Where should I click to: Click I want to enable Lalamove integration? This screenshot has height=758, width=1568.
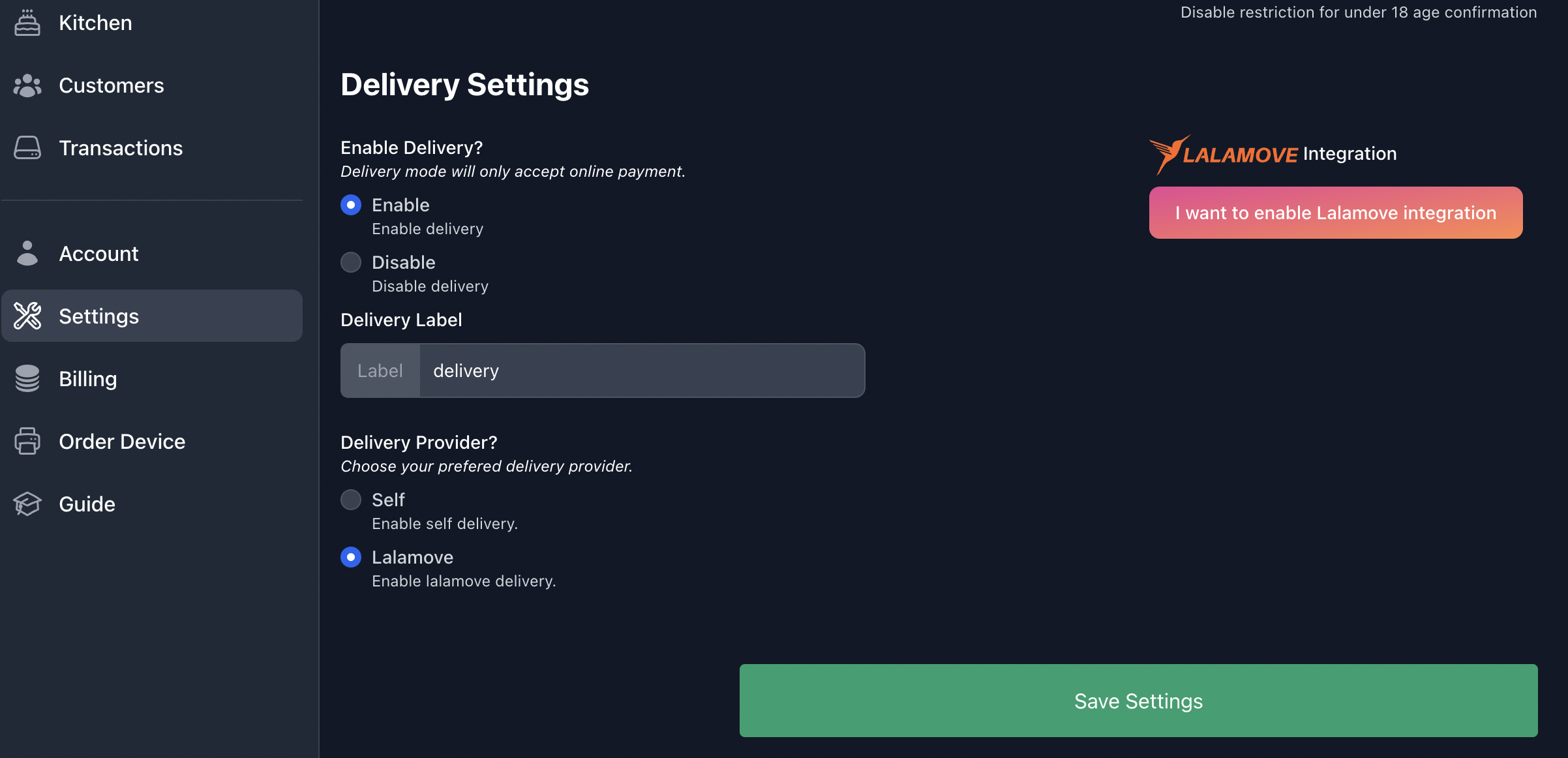[x=1336, y=212]
